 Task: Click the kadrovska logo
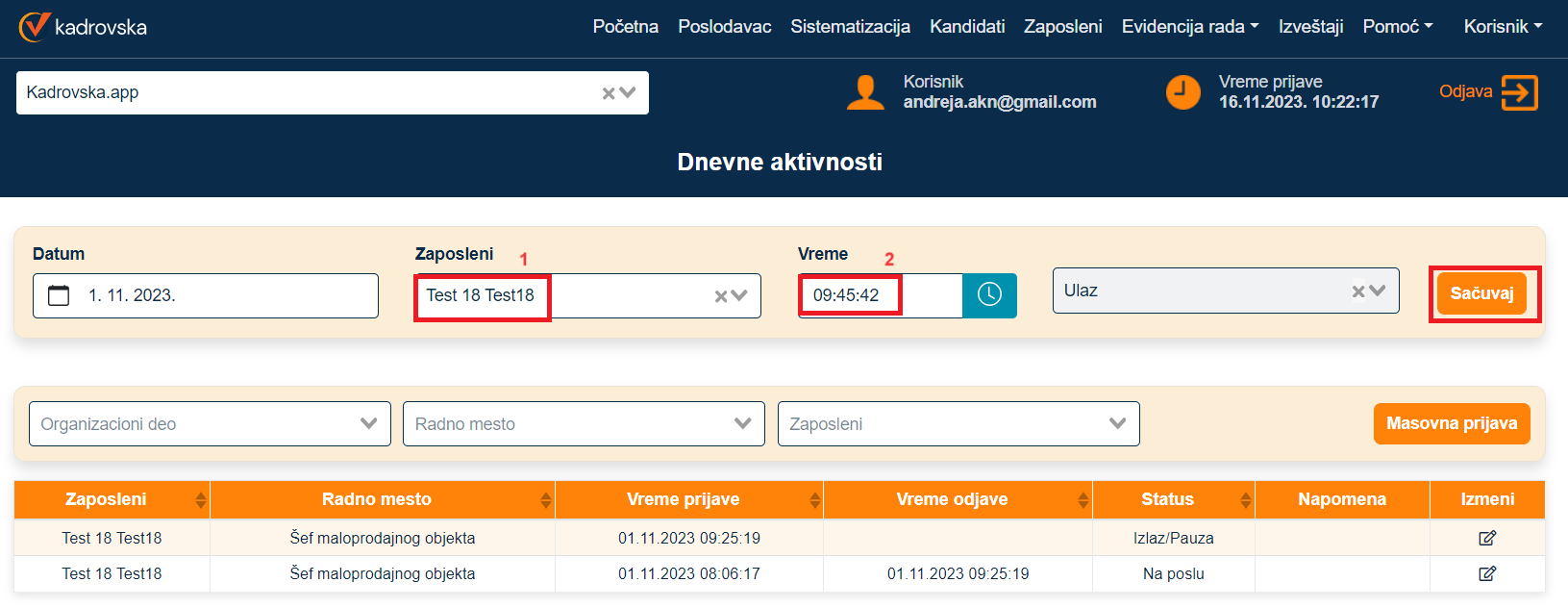click(83, 27)
